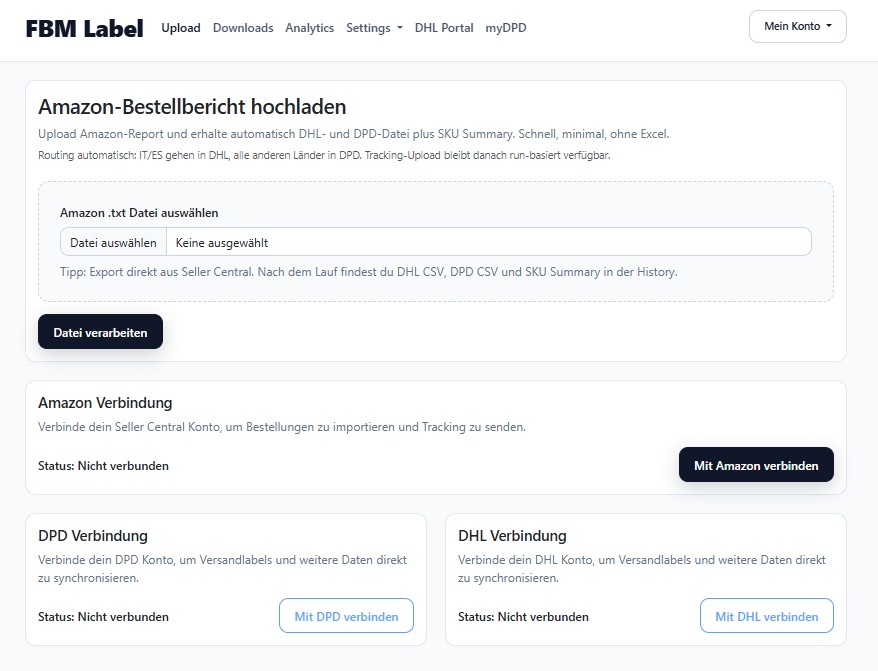This screenshot has width=878, height=671.
Task: Select the Amazon Verbindung card heading
Action: (x=105, y=403)
